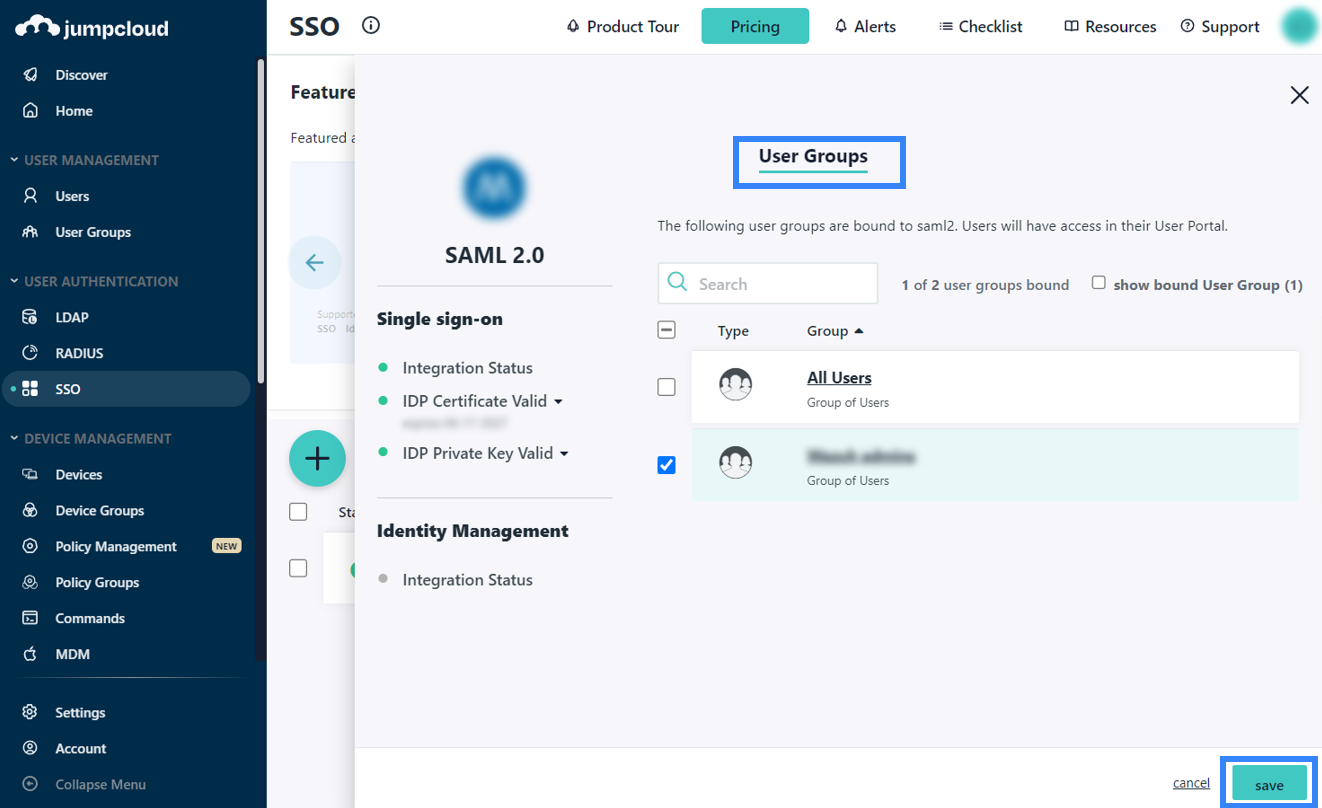Click the Commands terminal icon
Viewport: 1322px width, 808px height.
tap(30, 618)
